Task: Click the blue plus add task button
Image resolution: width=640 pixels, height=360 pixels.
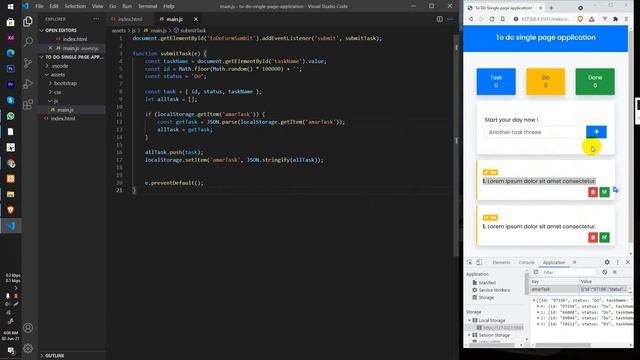Action: (x=596, y=132)
